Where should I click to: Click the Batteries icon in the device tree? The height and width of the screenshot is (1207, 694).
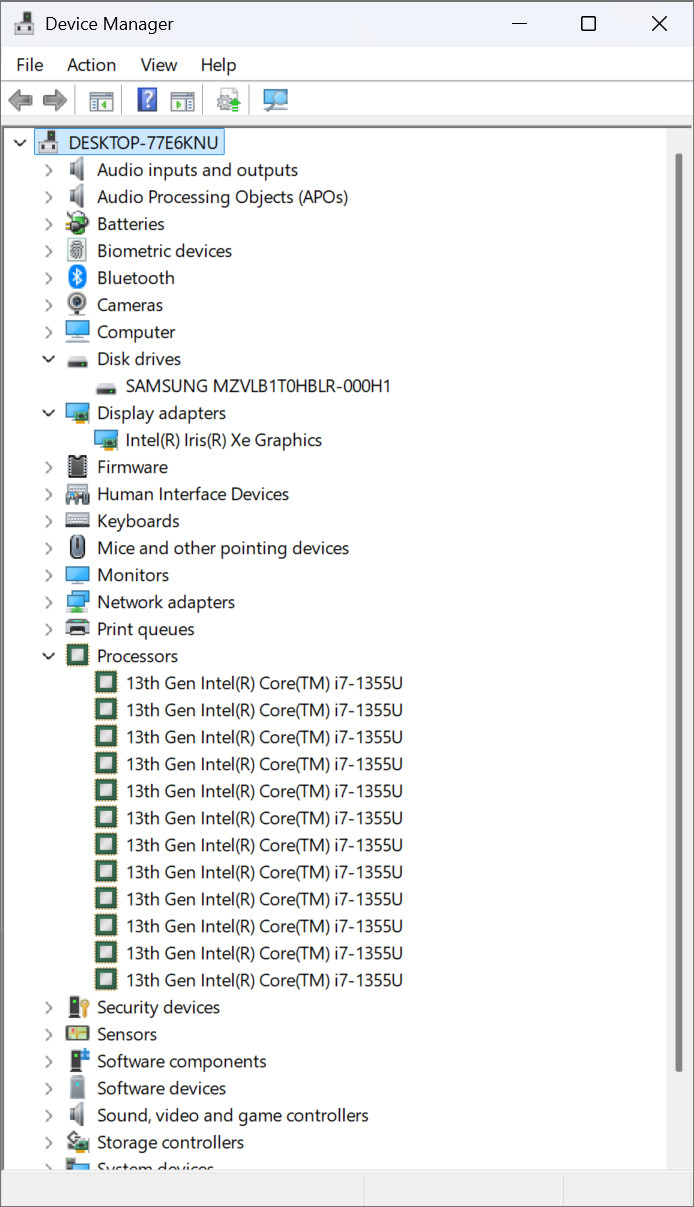pos(78,224)
